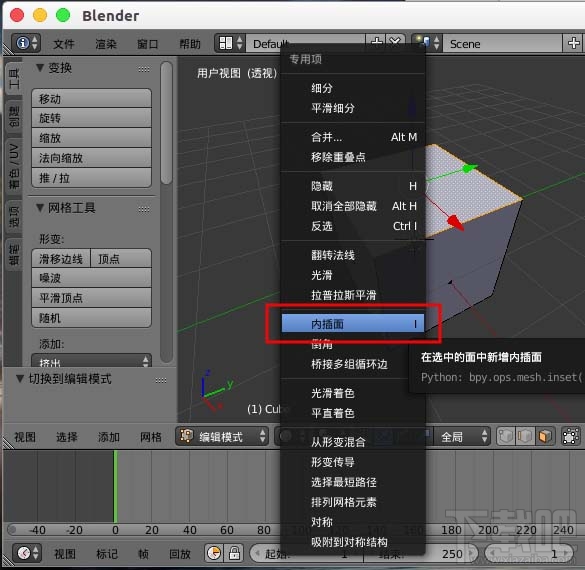Select edge select mode icon
Image resolution: width=585 pixels, height=570 pixels.
click(525, 436)
